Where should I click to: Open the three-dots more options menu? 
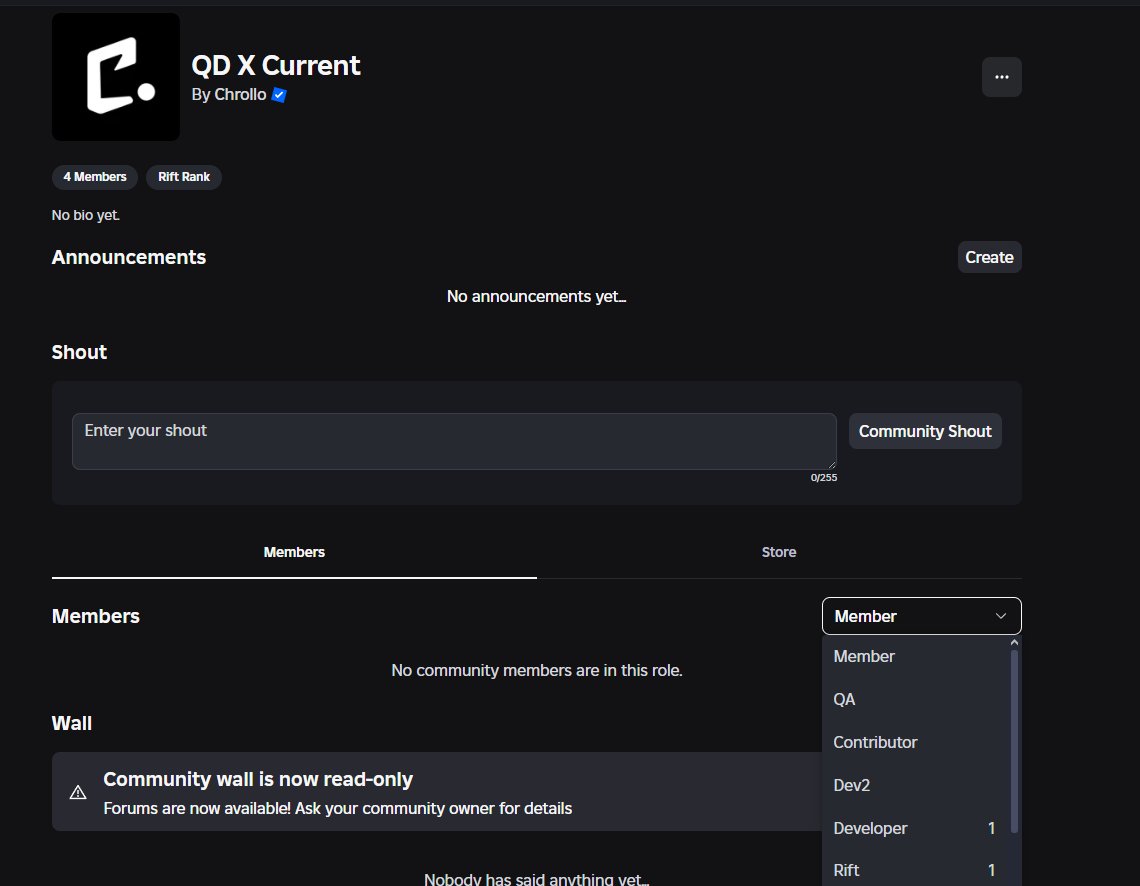[1001, 77]
